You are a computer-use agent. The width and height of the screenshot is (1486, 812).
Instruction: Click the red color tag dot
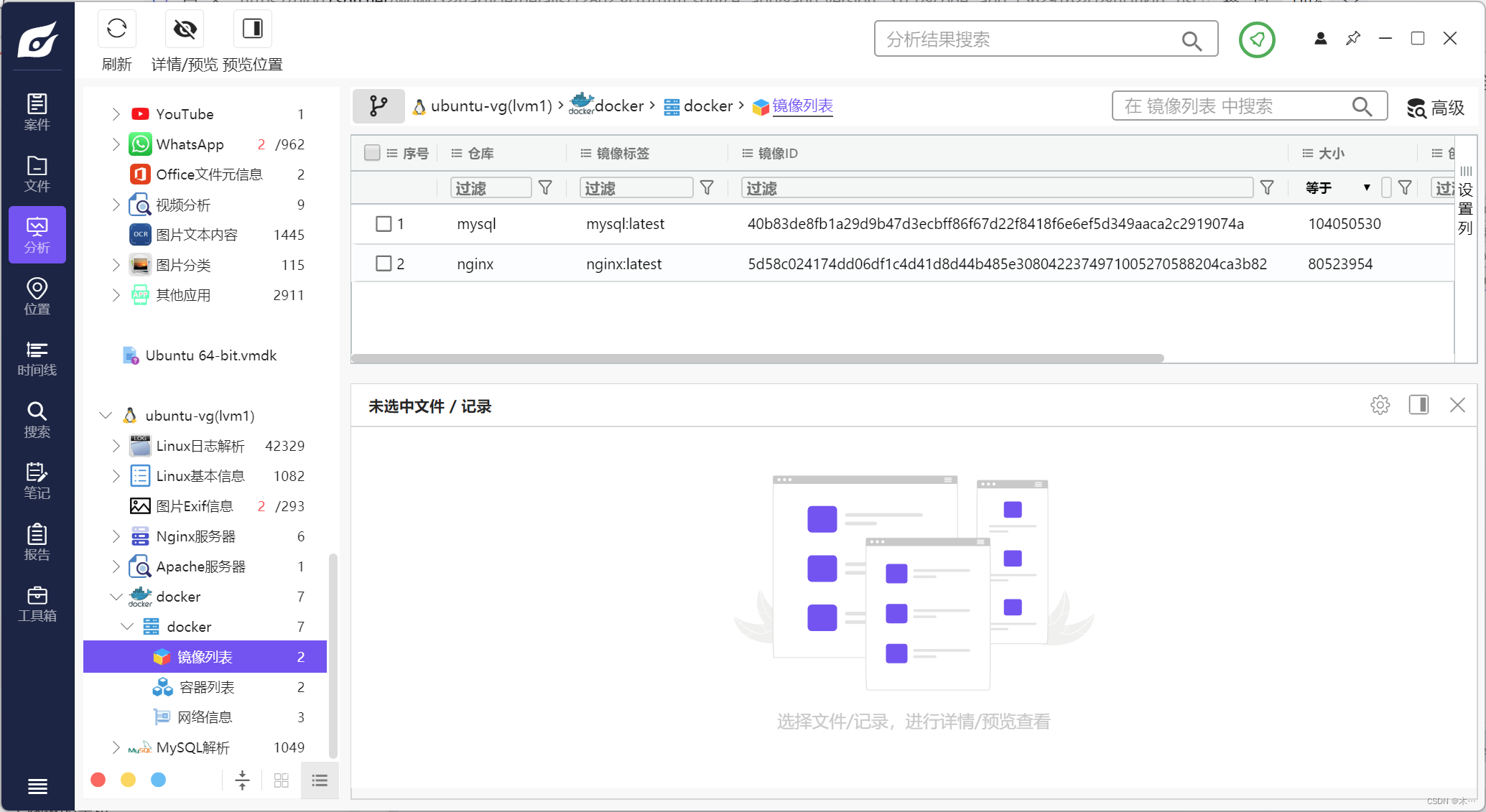[x=98, y=780]
